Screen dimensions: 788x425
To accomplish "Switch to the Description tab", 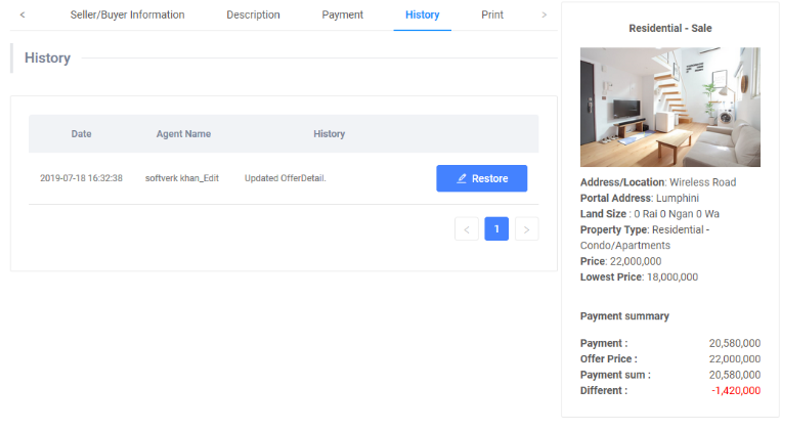I will tap(253, 15).
